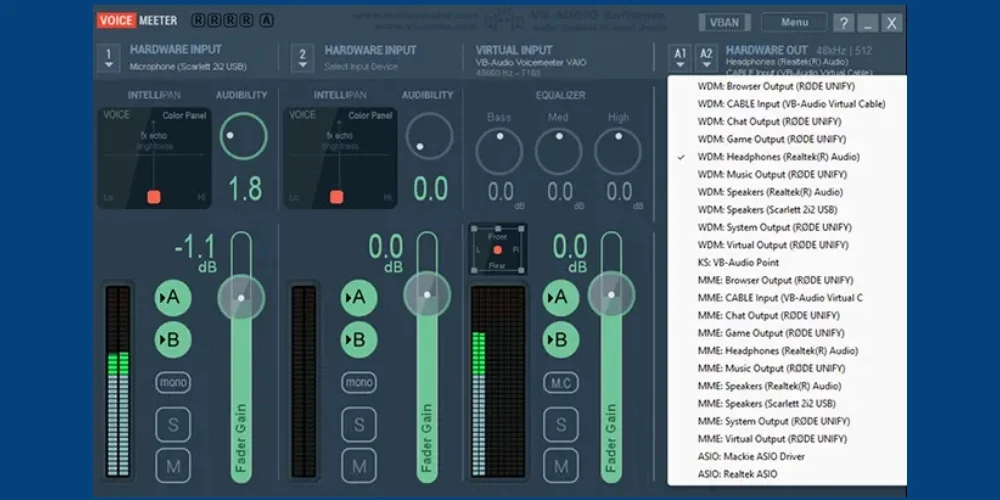Click the equalizer Bass knob
Viewport: 1000px width, 500px height.
pos(499,151)
